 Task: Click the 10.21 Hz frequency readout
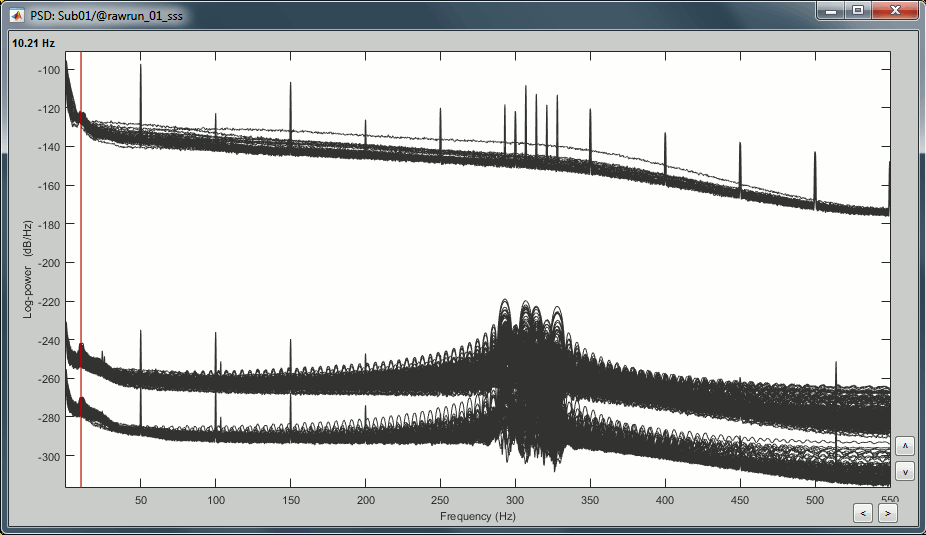[x=33, y=44]
